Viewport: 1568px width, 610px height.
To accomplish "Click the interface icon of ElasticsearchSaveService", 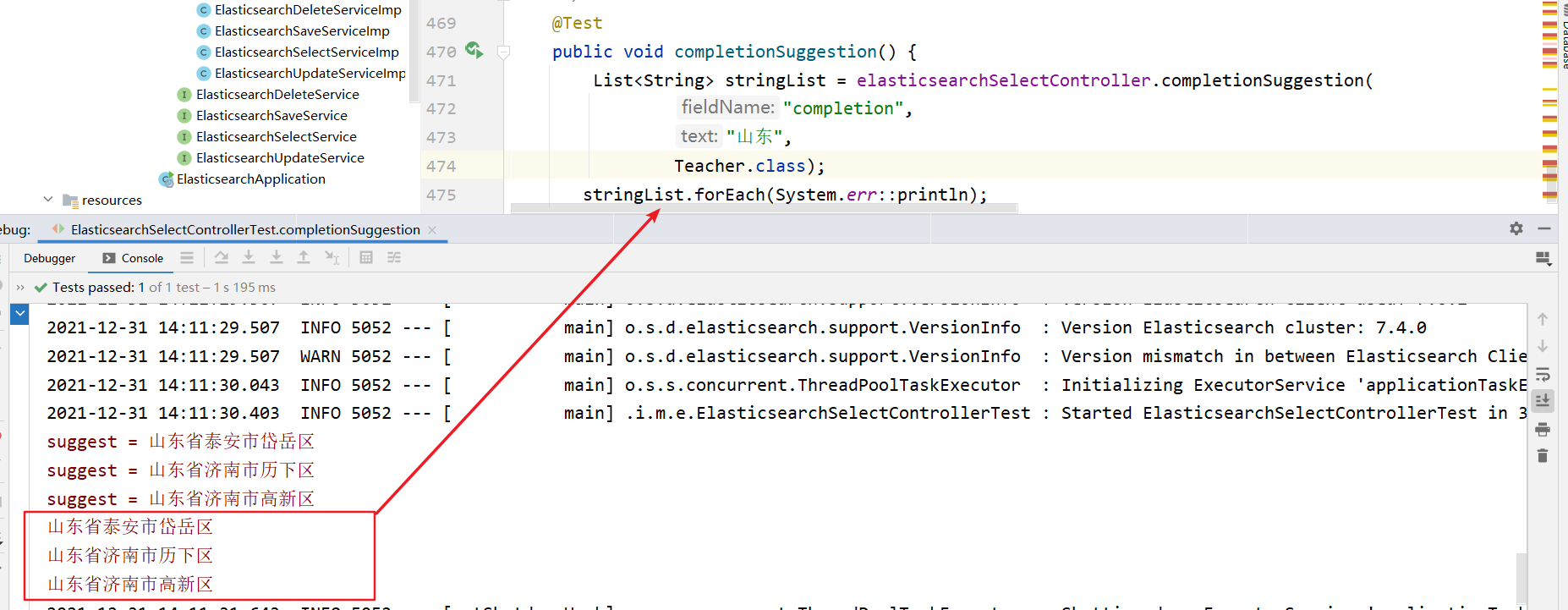I will 184,116.
